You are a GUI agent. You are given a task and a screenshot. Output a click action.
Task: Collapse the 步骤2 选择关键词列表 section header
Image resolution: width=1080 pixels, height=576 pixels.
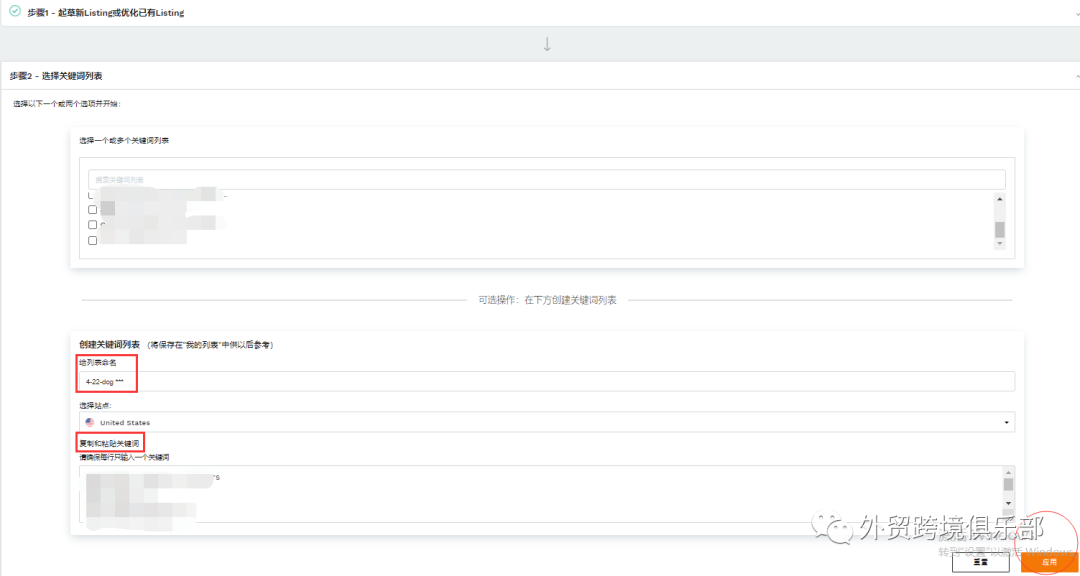[540, 76]
